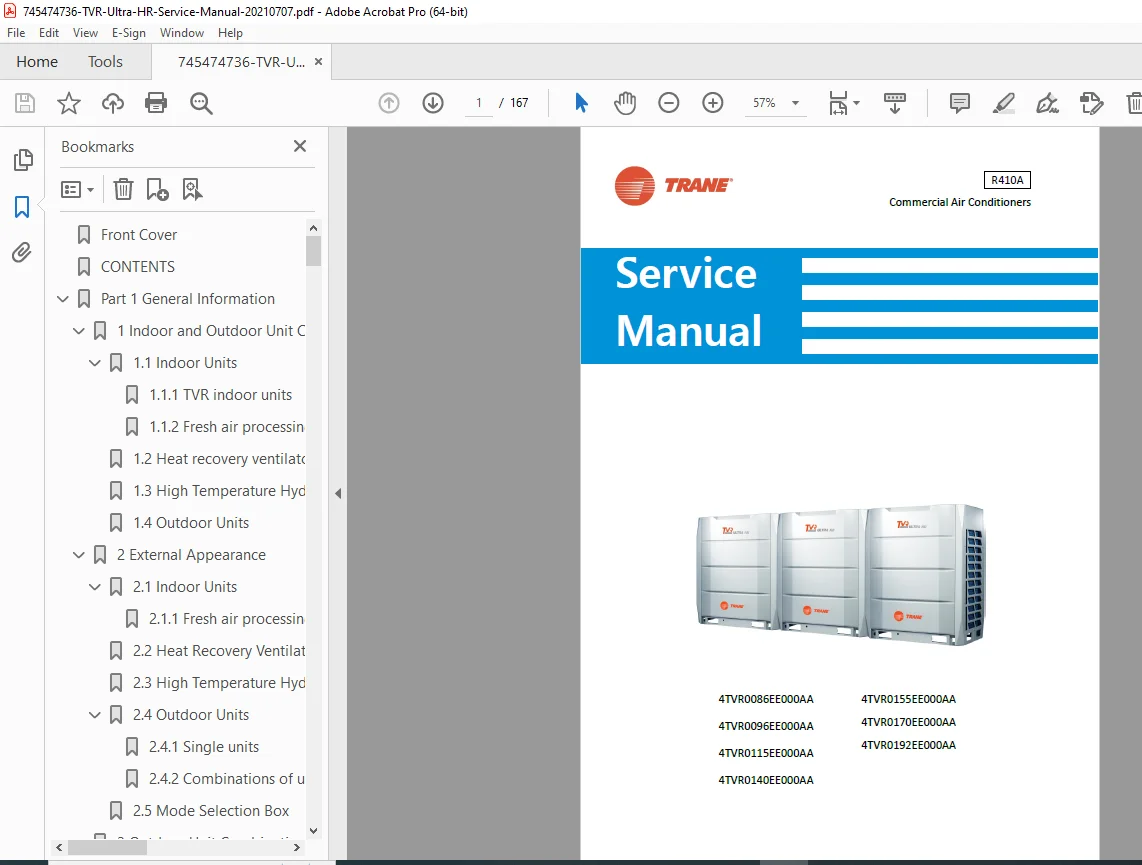Find current bookmark icon
The height and width of the screenshot is (865, 1142).
point(192,189)
